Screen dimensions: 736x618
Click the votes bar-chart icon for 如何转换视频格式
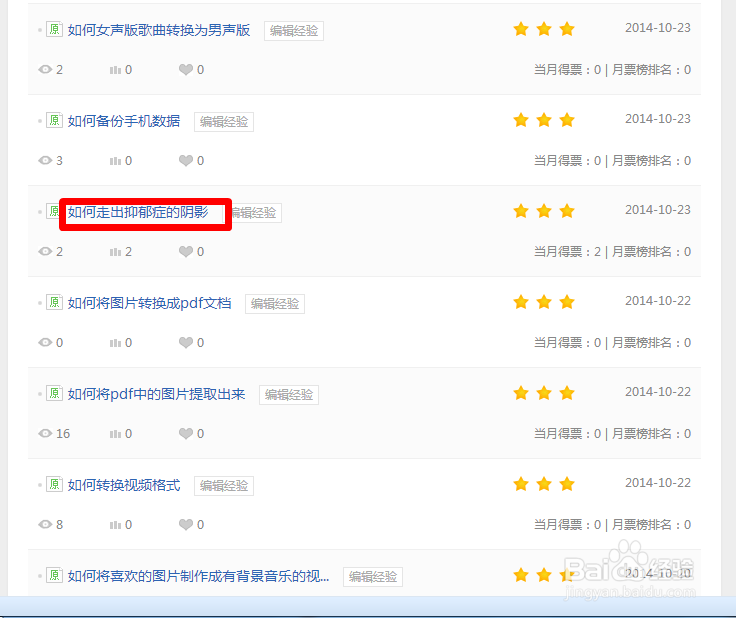[x=115, y=526]
